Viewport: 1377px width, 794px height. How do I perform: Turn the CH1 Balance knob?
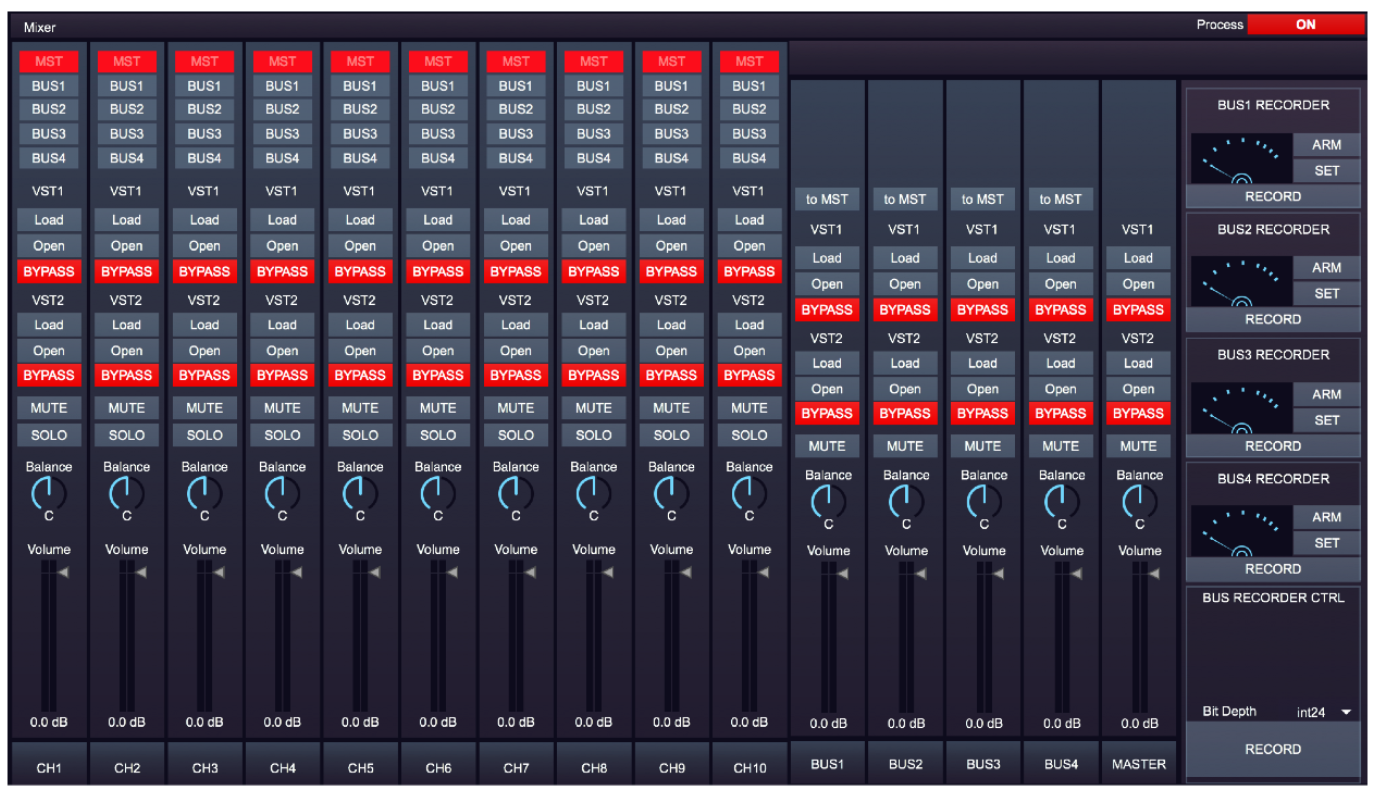point(48,492)
